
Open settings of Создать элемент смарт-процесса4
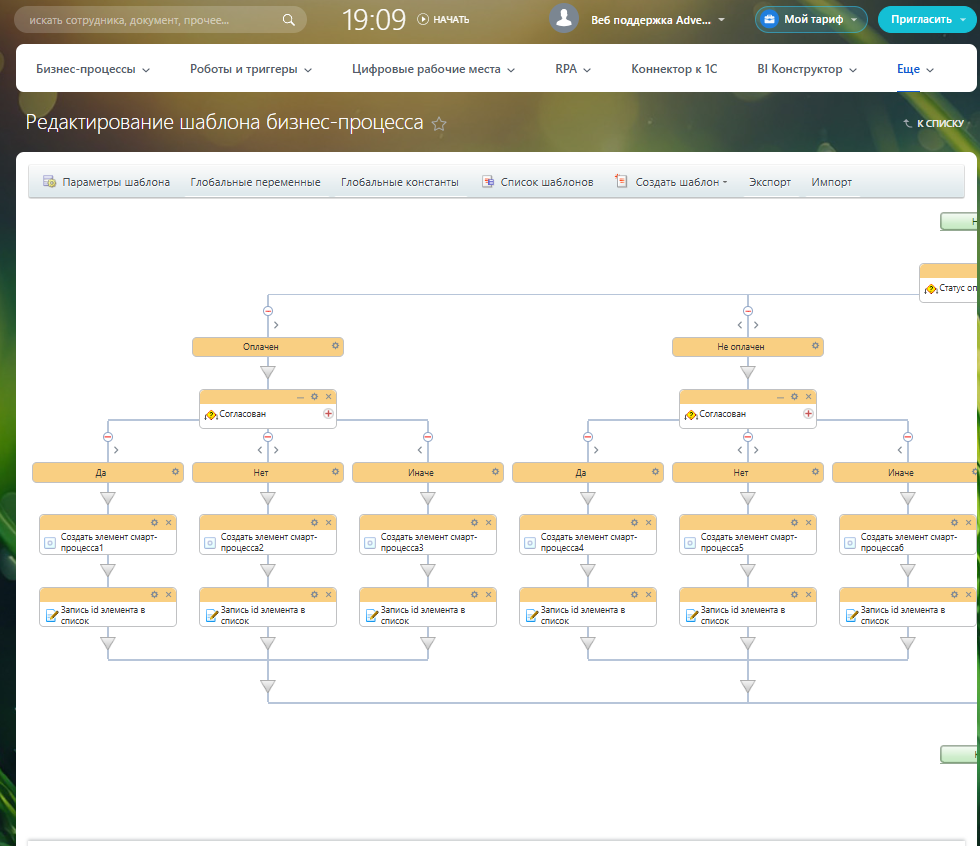pos(634,522)
